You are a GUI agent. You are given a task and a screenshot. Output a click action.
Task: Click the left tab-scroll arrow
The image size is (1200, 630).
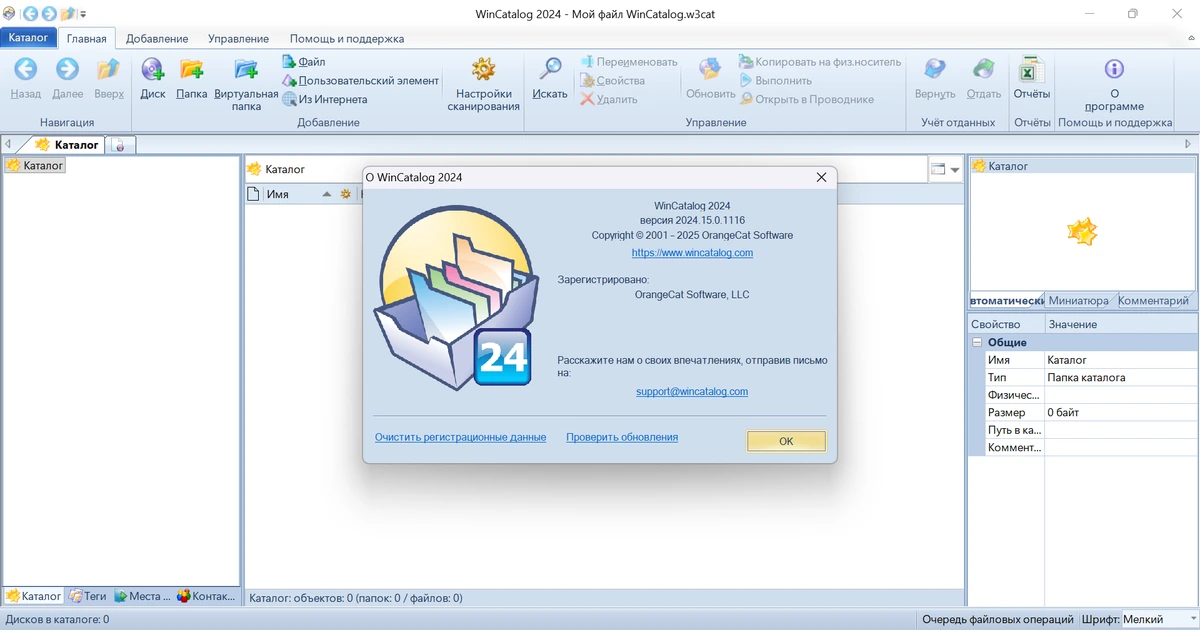pyautogui.click(x=8, y=145)
